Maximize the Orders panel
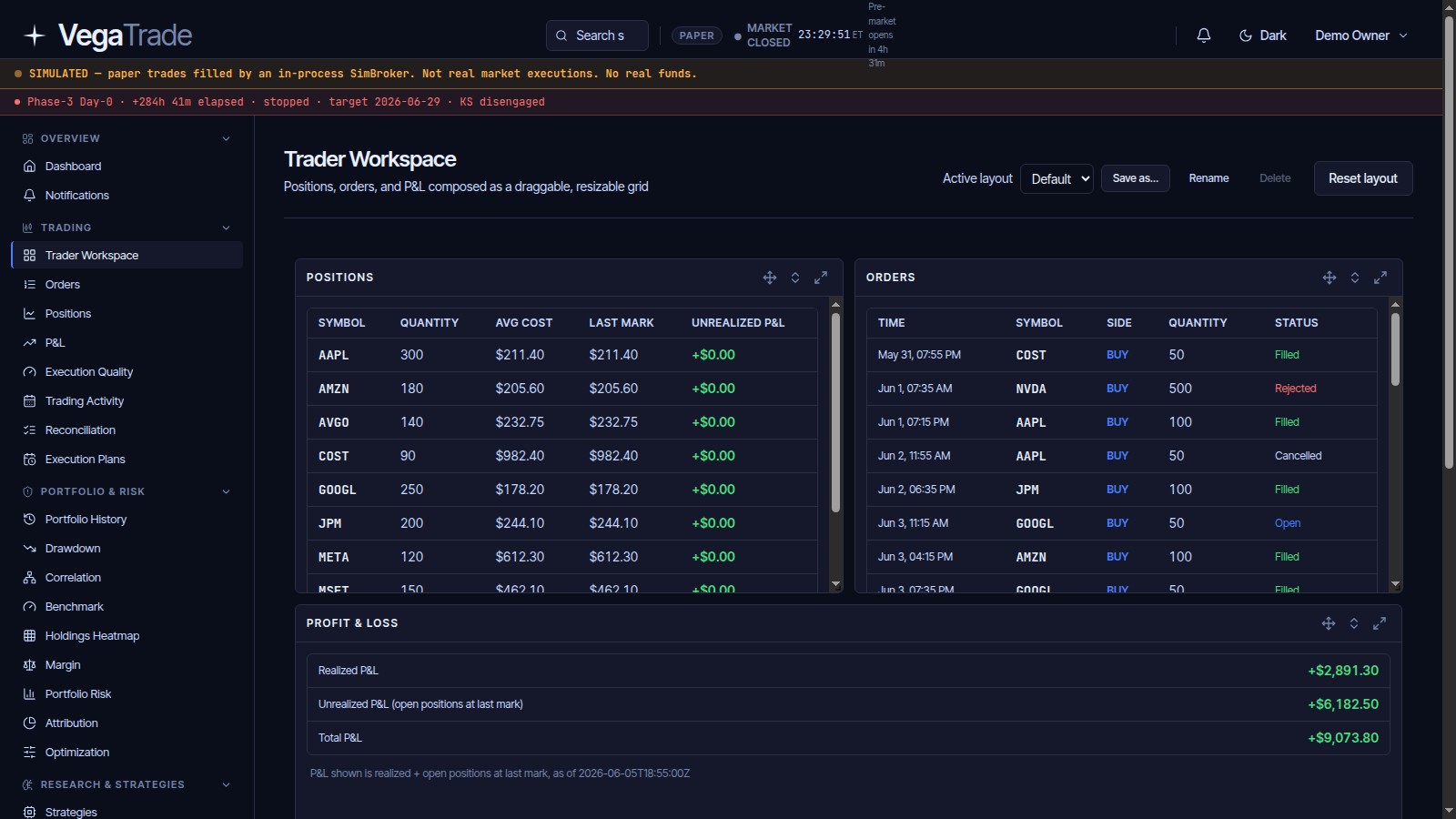Screen dimensions: 1456x819 click(x=1380, y=278)
